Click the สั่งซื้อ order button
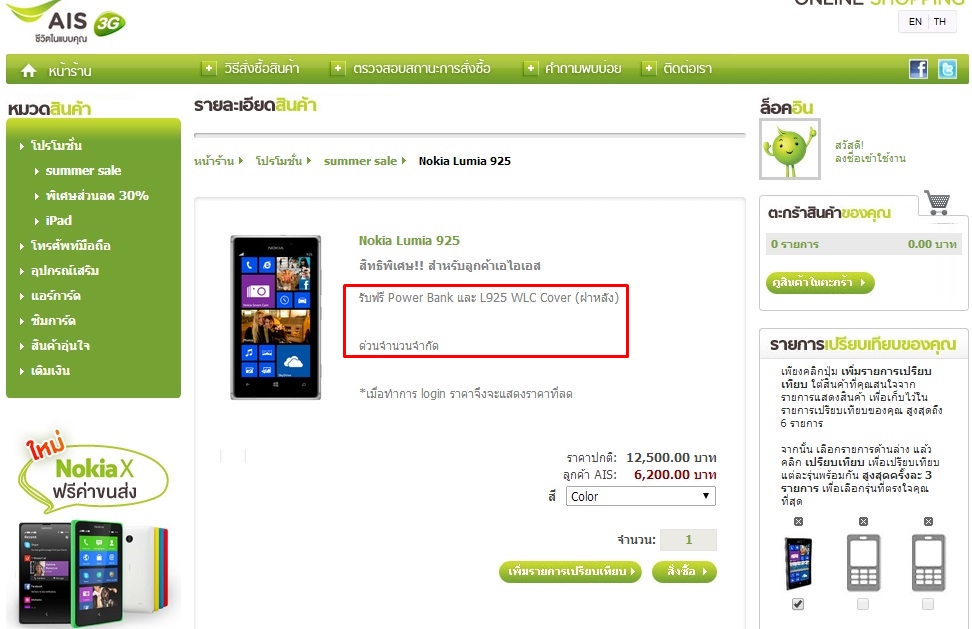Image resolution: width=972 pixels, height=629 pixels. pyautogui.click(x=684, y=571)
